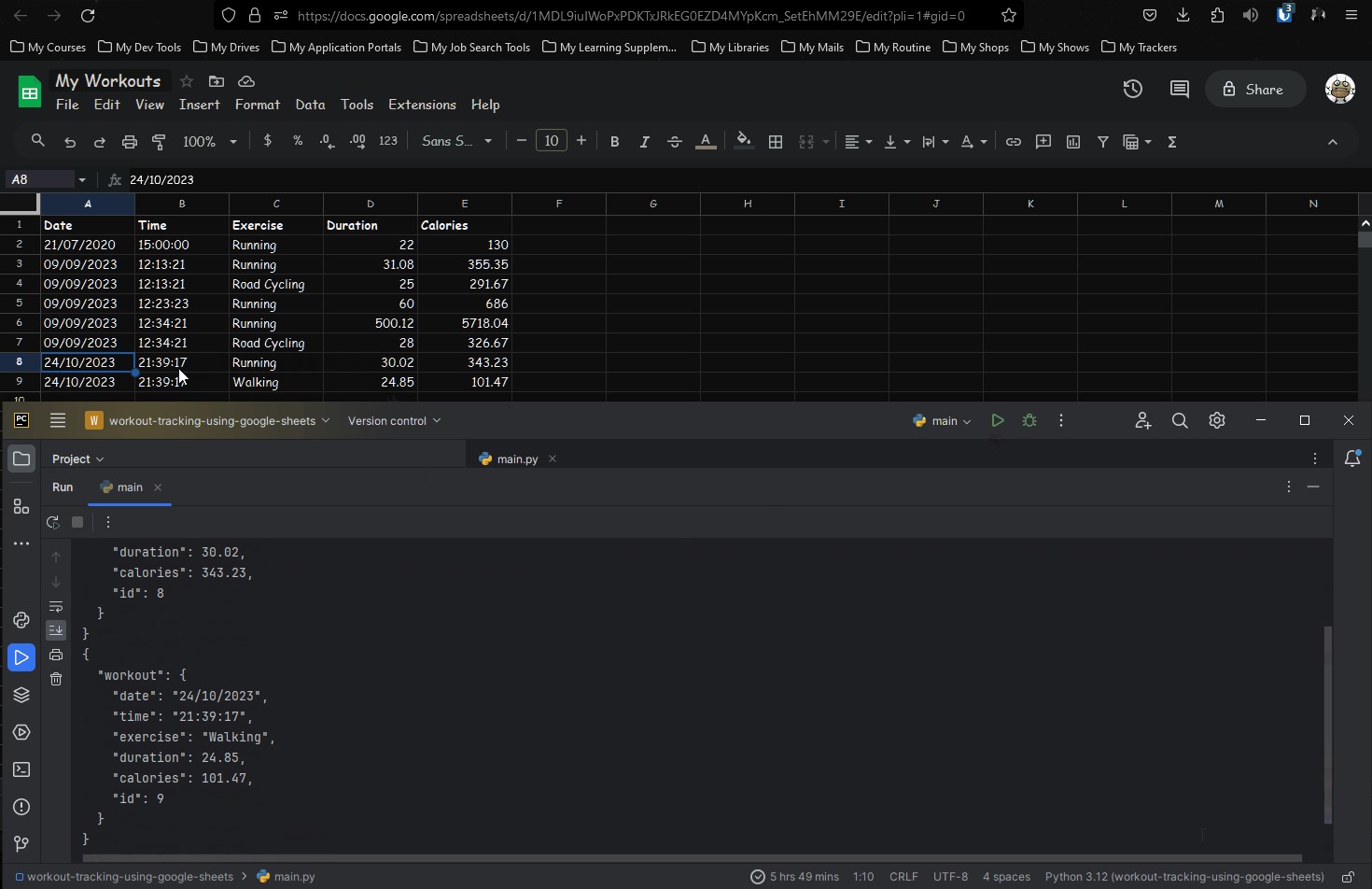Open text rotation dropdown
This screenshot has width=1372, height=889.
(973, 142)
